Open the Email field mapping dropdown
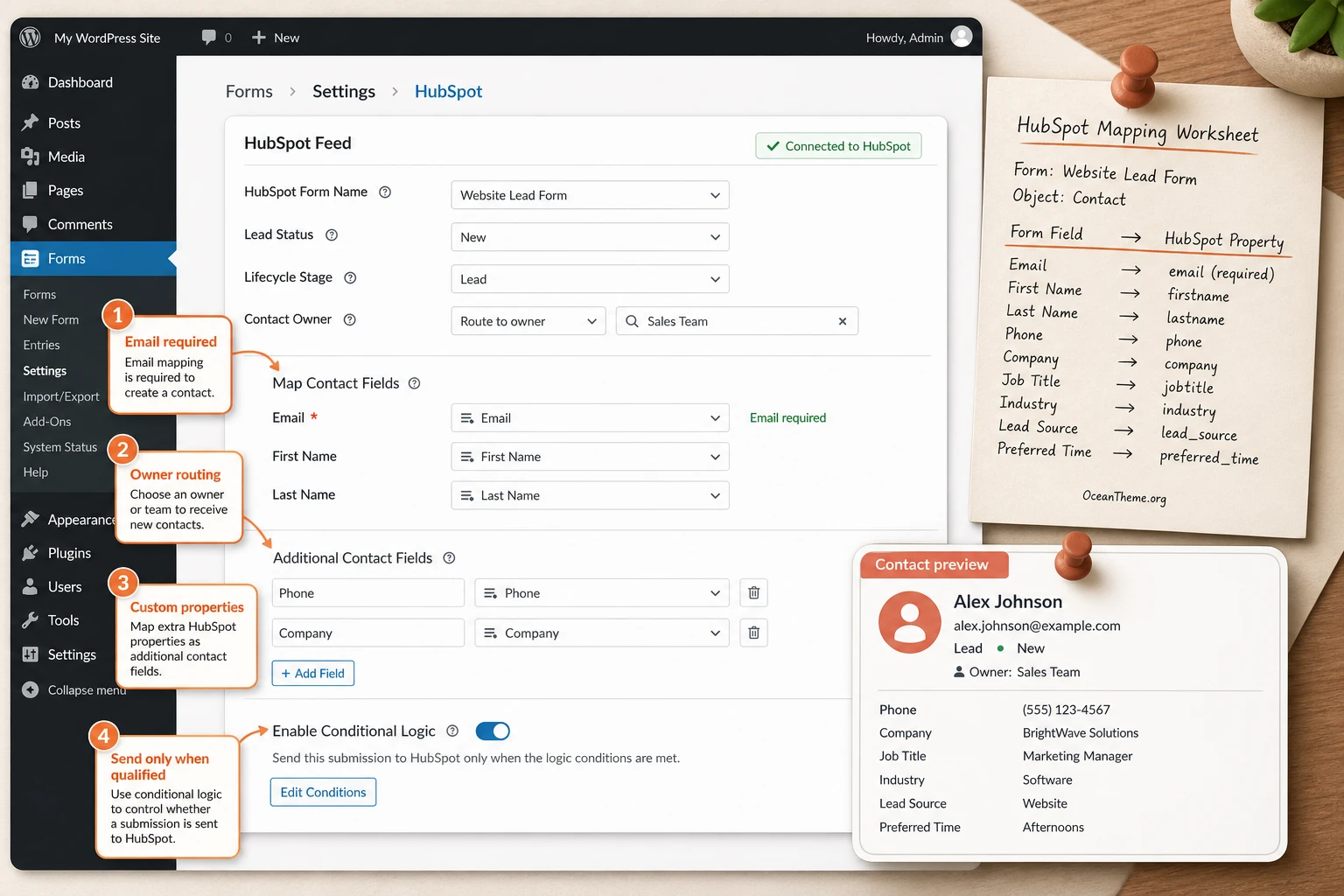The image size is (1344, 896). tap(590, 418)
